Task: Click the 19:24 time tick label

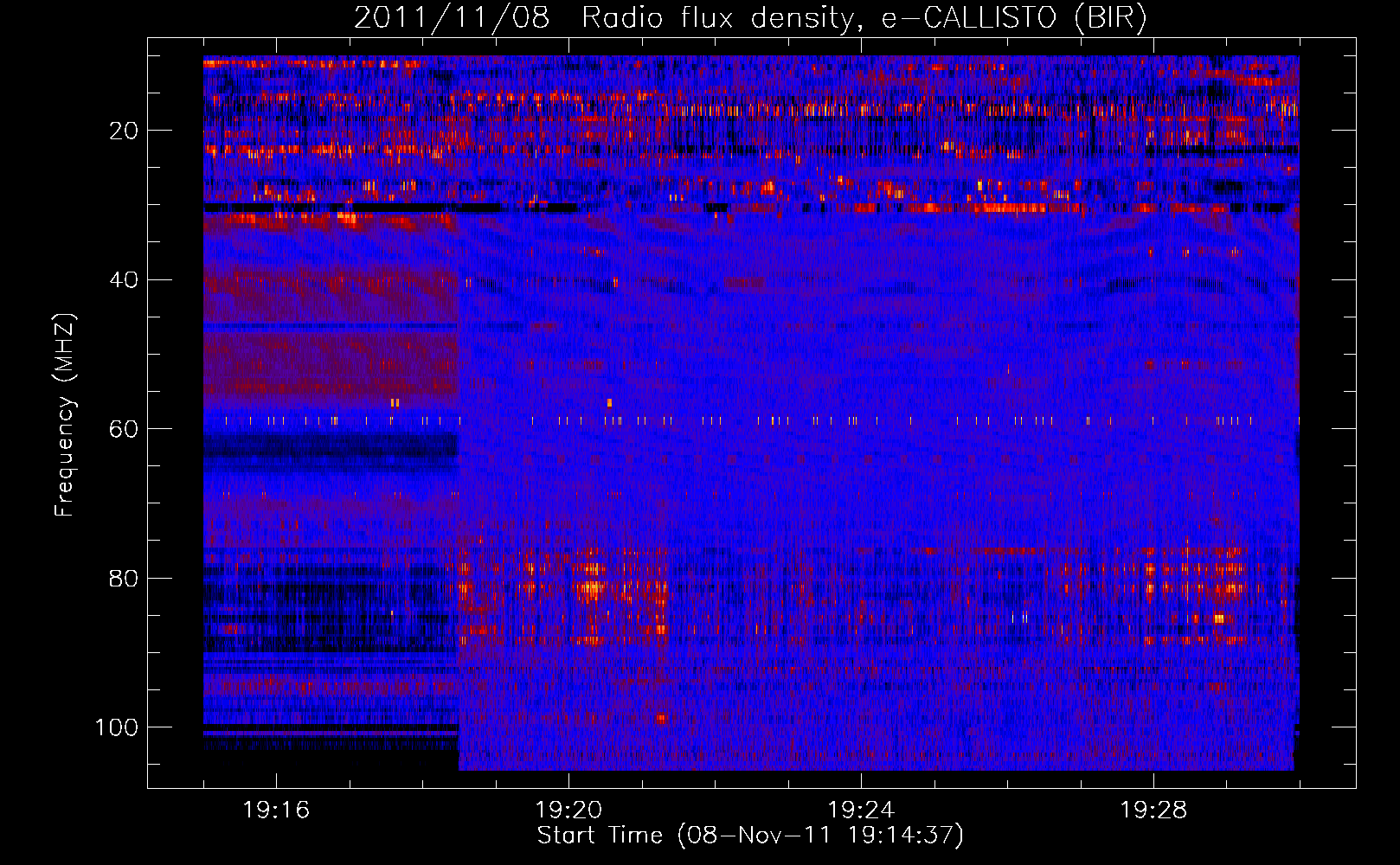Action: [x=861, y=811]
